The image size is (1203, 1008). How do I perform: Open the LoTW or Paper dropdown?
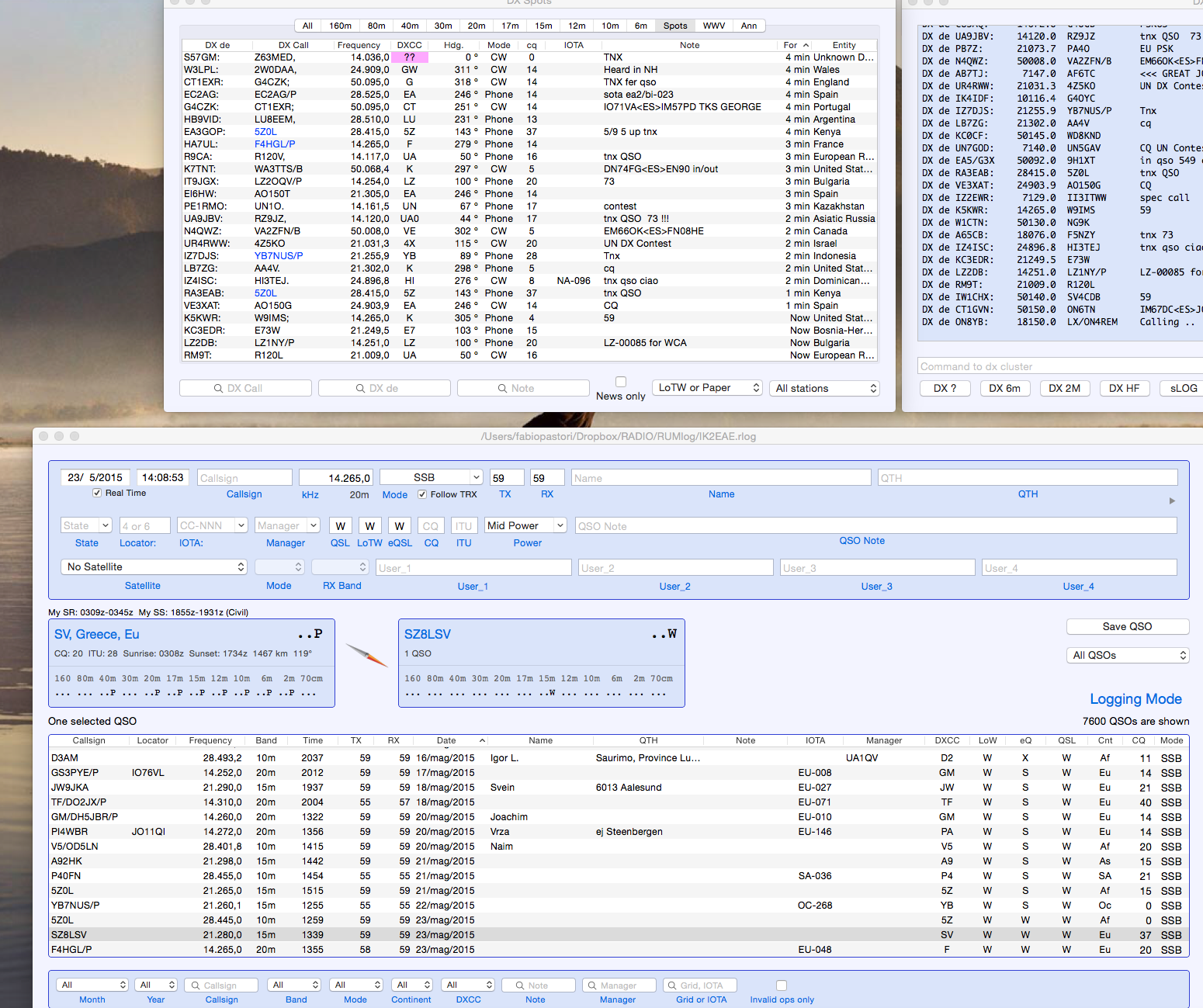706,388
